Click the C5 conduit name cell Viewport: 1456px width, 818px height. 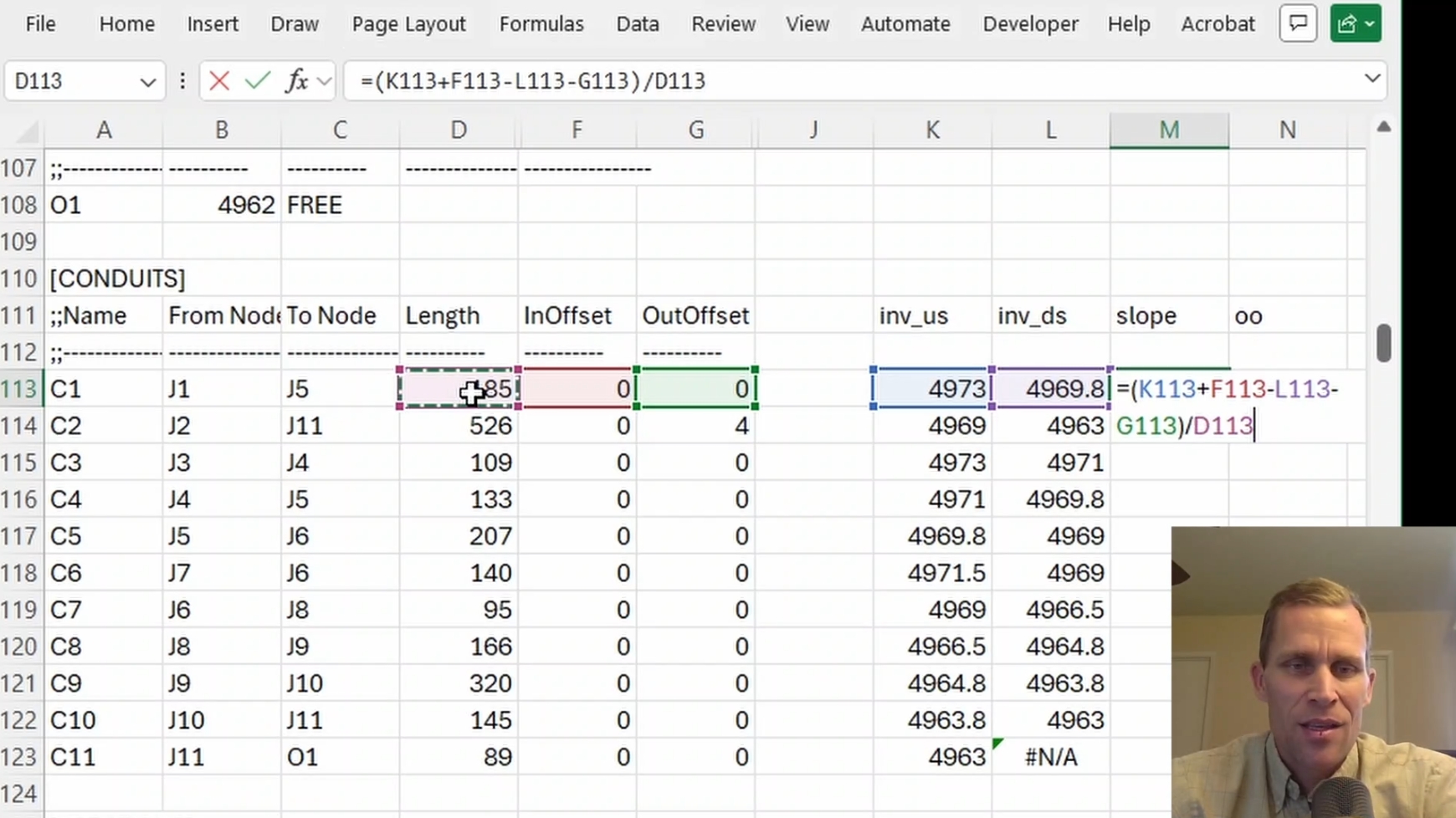[104, 536]
